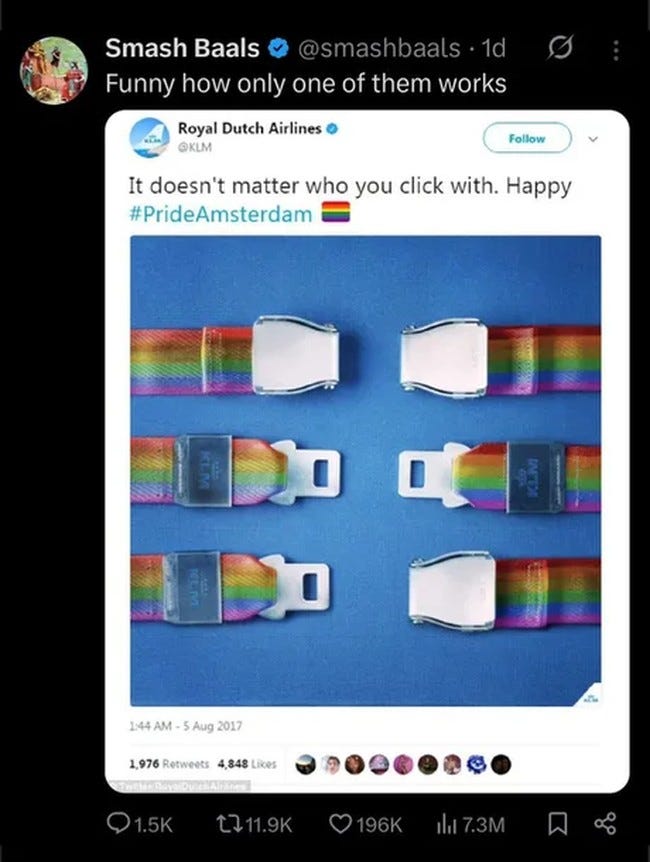
Task: Share the post using share icon
Action: click(x=605, y=824)
